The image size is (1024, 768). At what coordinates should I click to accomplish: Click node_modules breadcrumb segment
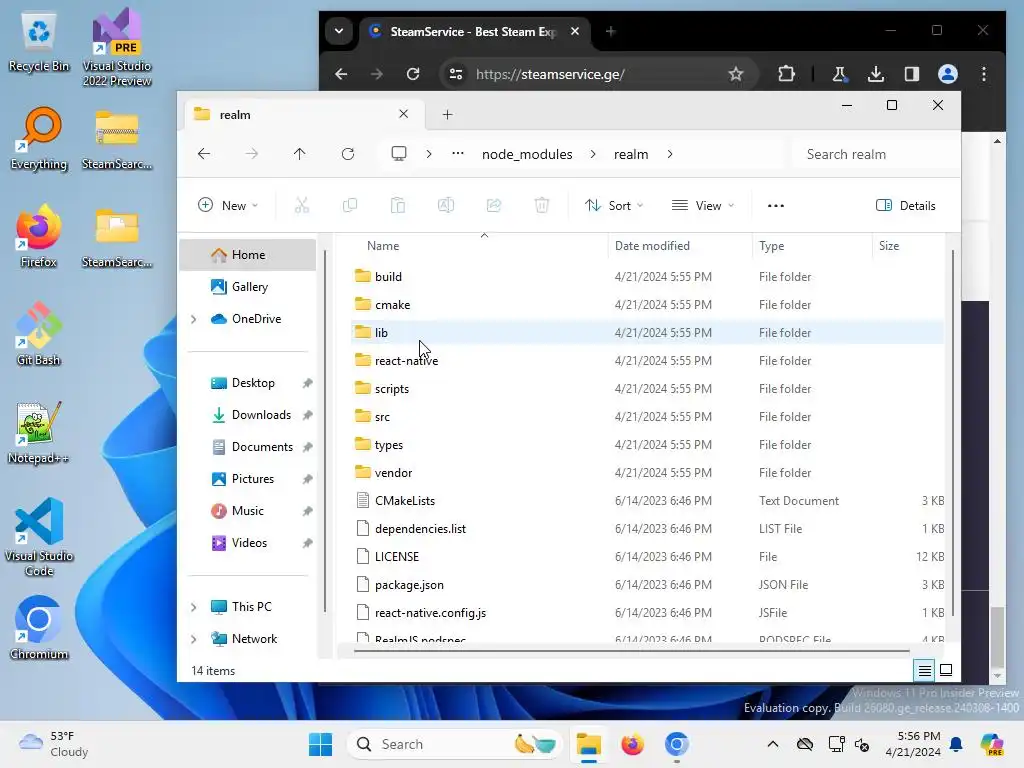coord(527,154)
